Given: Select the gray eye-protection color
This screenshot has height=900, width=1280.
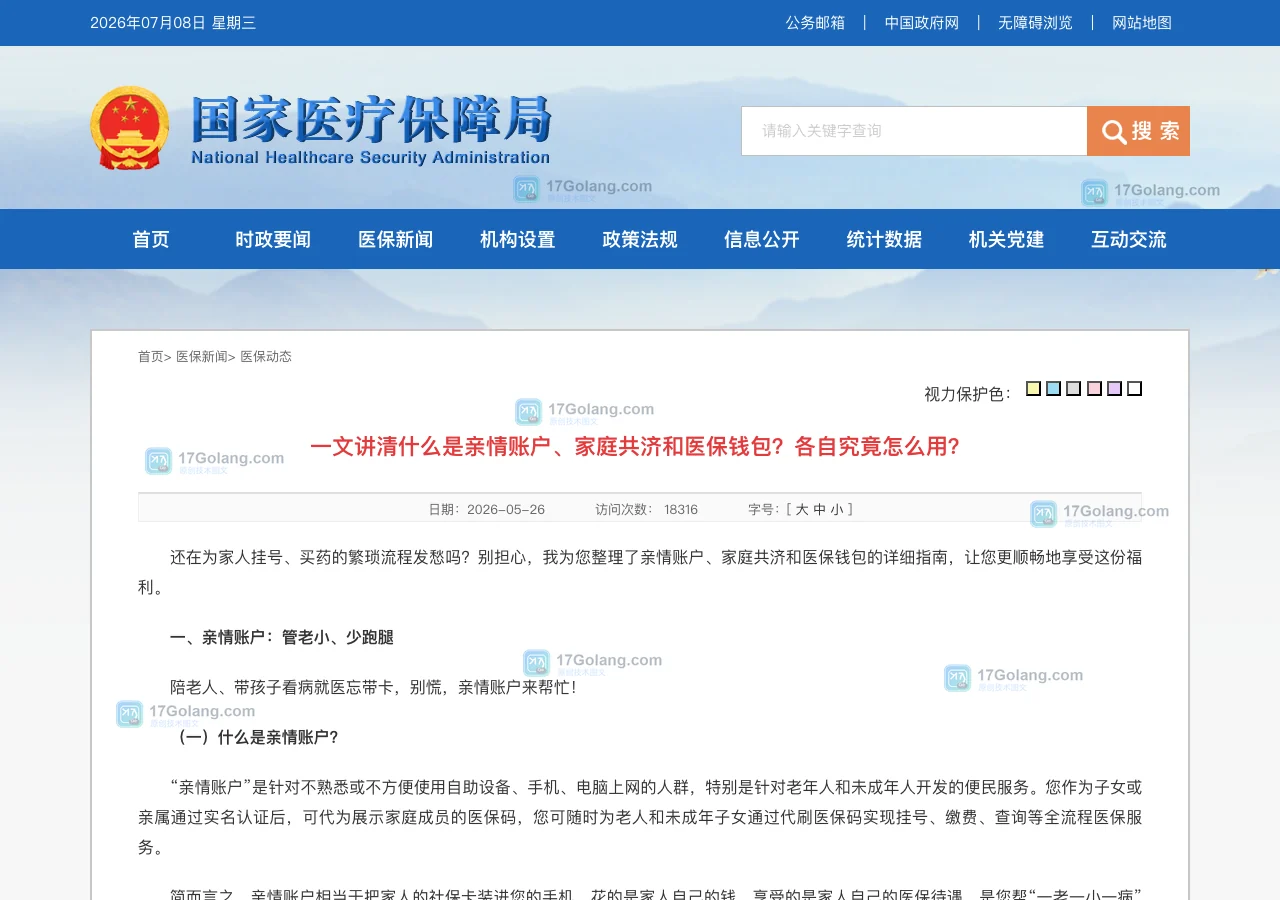Looking at the screenshot, I should 1073,388.
